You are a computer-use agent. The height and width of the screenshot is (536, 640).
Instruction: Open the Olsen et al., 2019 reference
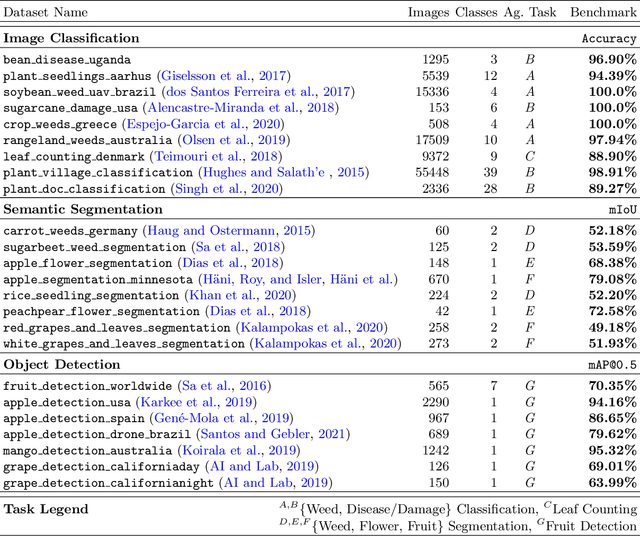[x=234, y=140]
